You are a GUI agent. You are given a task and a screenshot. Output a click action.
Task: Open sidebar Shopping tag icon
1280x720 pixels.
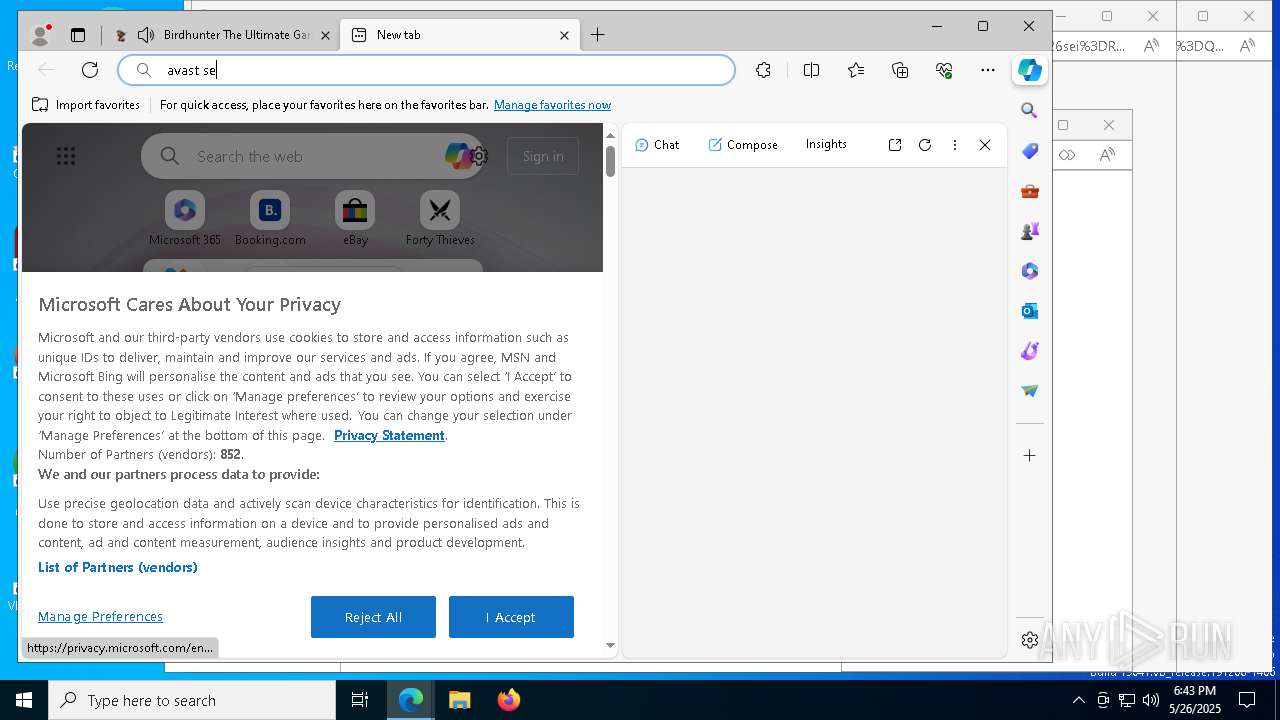[1029, 151]
